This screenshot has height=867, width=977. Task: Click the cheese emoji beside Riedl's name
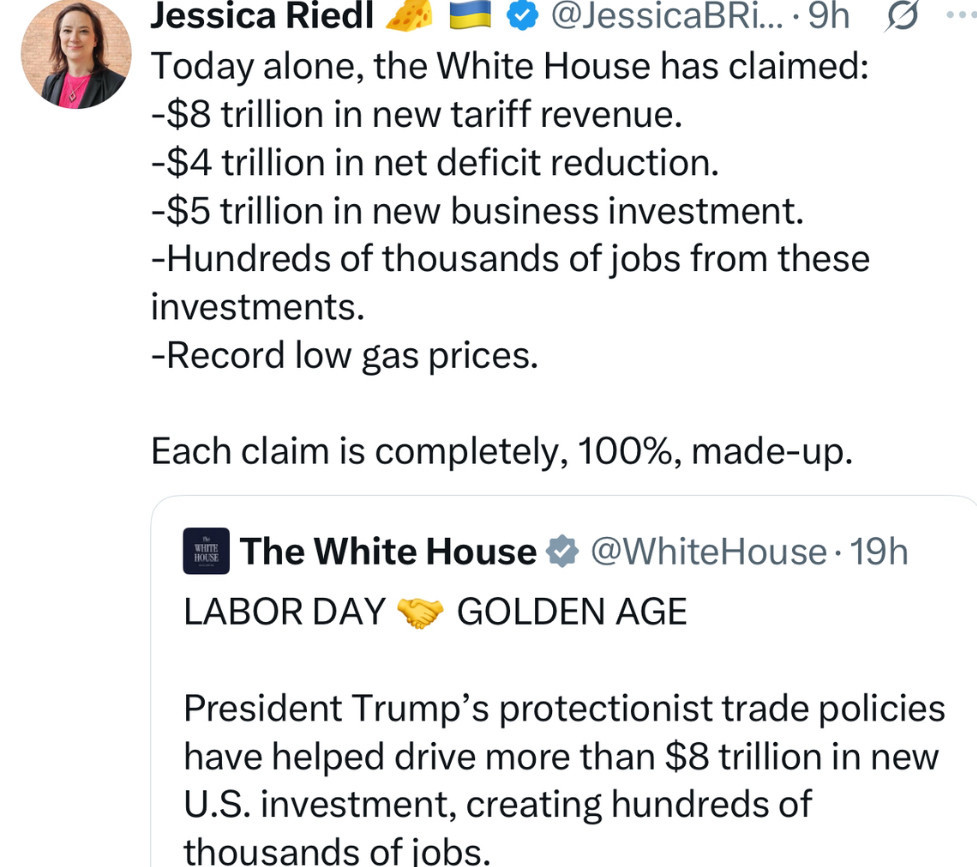409,16
